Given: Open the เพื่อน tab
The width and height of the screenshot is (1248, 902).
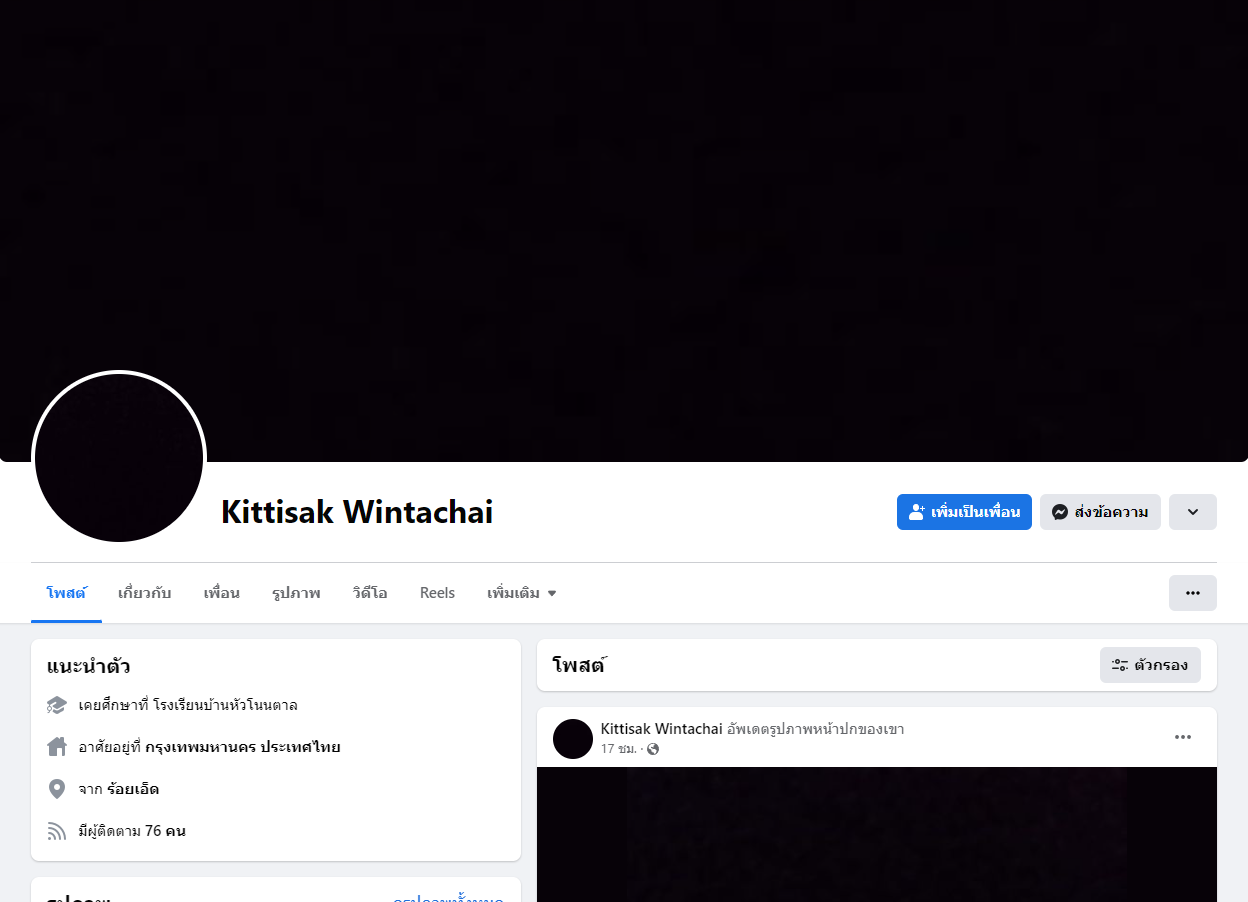Looking at the screenshot, I should click(x=222, y=593).
